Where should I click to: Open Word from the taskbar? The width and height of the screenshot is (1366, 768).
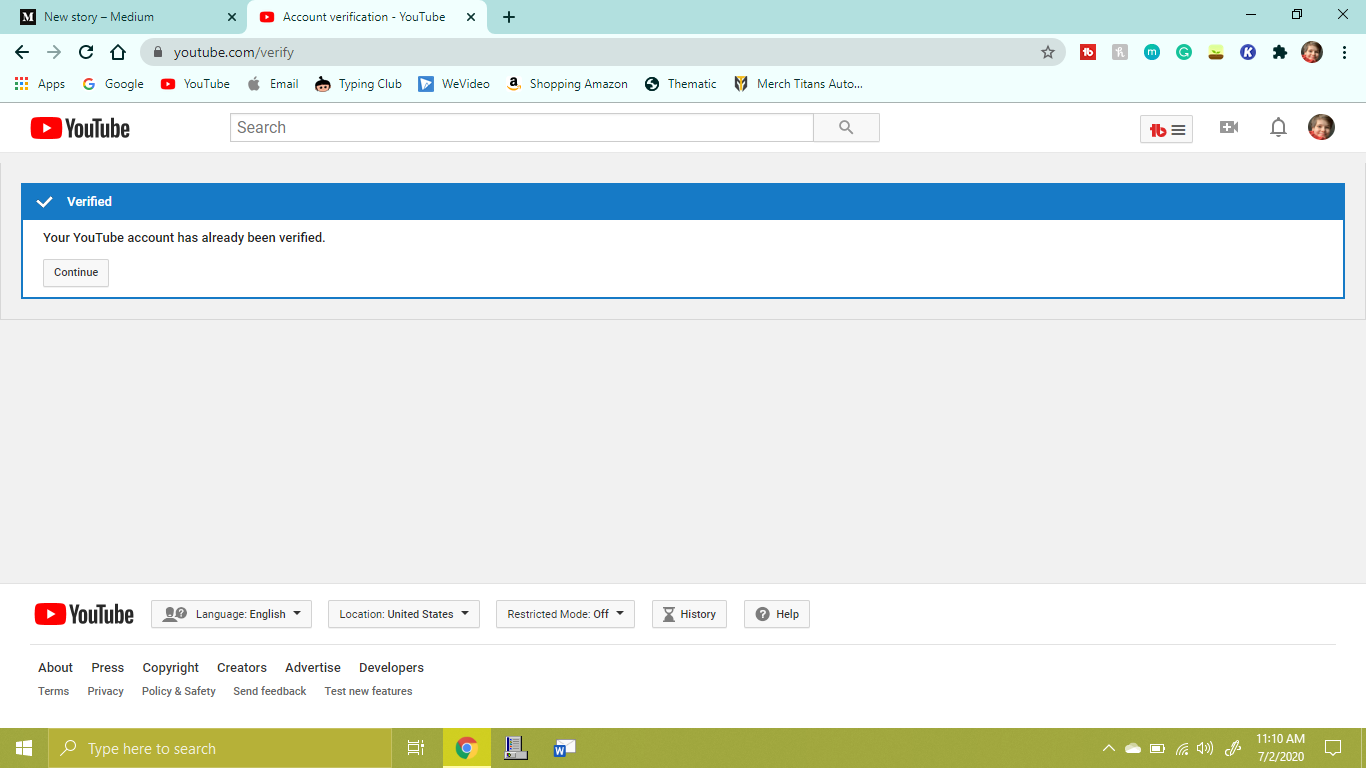pyautogui.click(x=564, y=748)
